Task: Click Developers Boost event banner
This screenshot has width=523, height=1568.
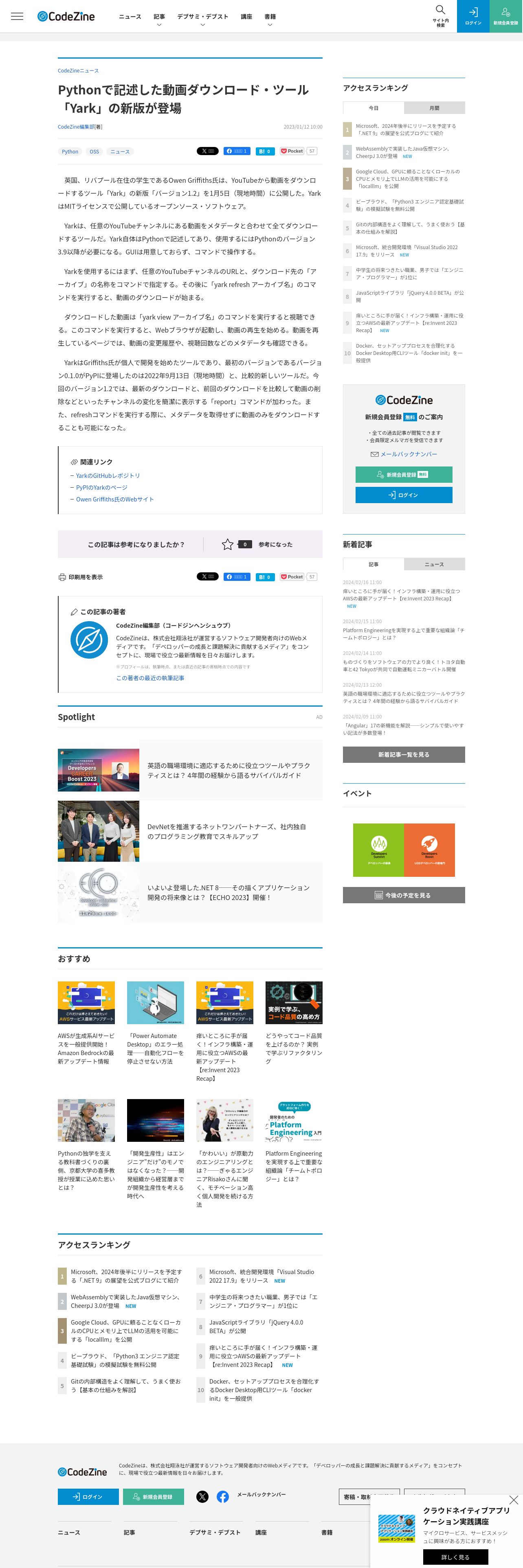Action: (x=429, y=850)
